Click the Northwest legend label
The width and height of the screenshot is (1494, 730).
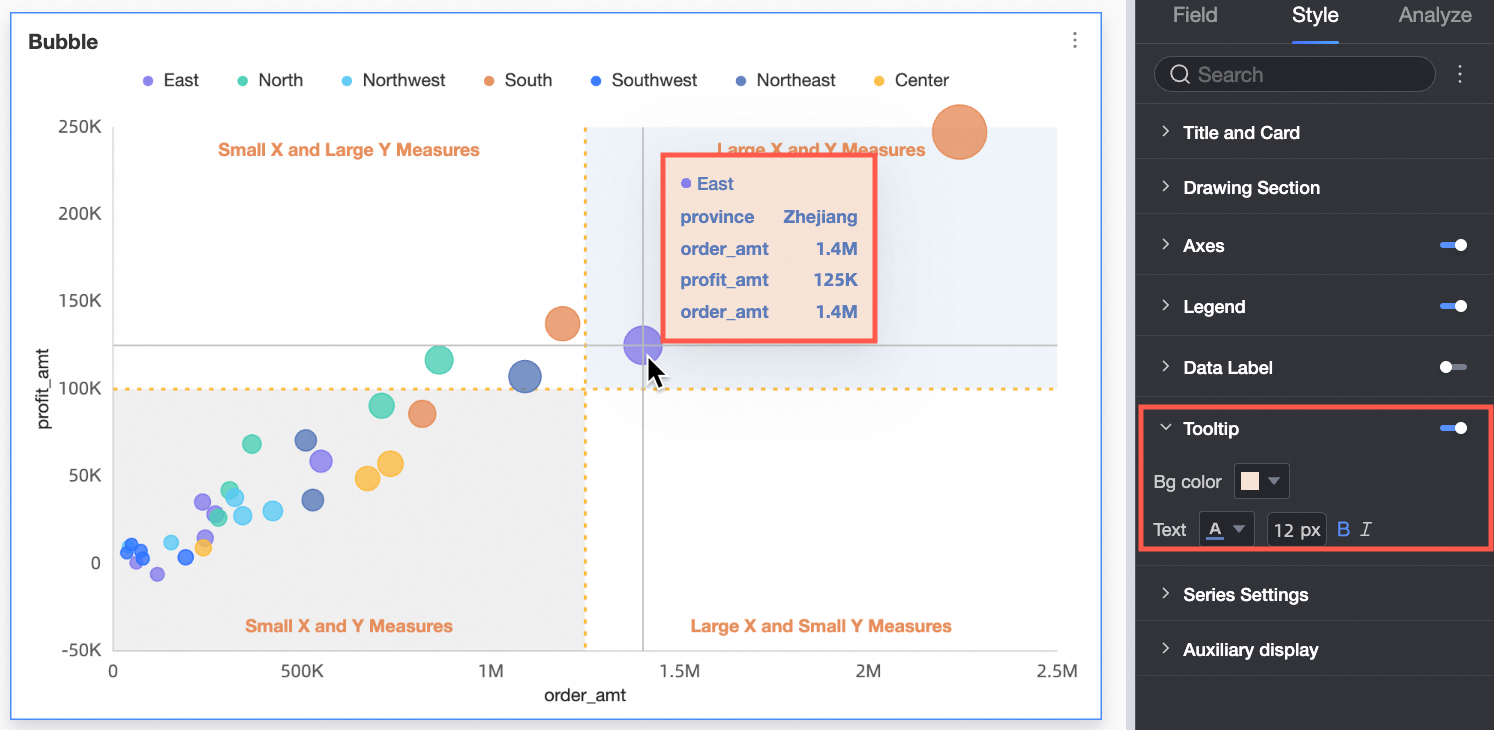pos(404,81)
